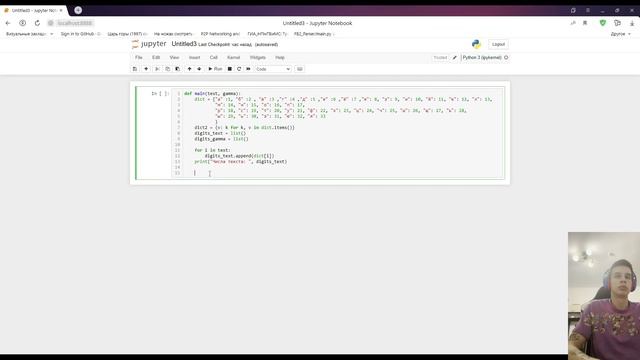Click the bookmark page icon in address bar
The image size is (640, 360).
585,23
